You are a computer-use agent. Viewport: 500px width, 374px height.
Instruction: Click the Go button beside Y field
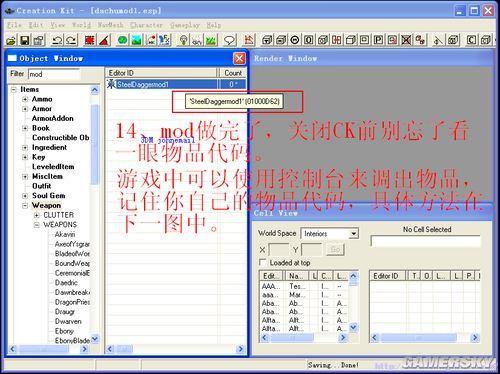click(335, 249)
